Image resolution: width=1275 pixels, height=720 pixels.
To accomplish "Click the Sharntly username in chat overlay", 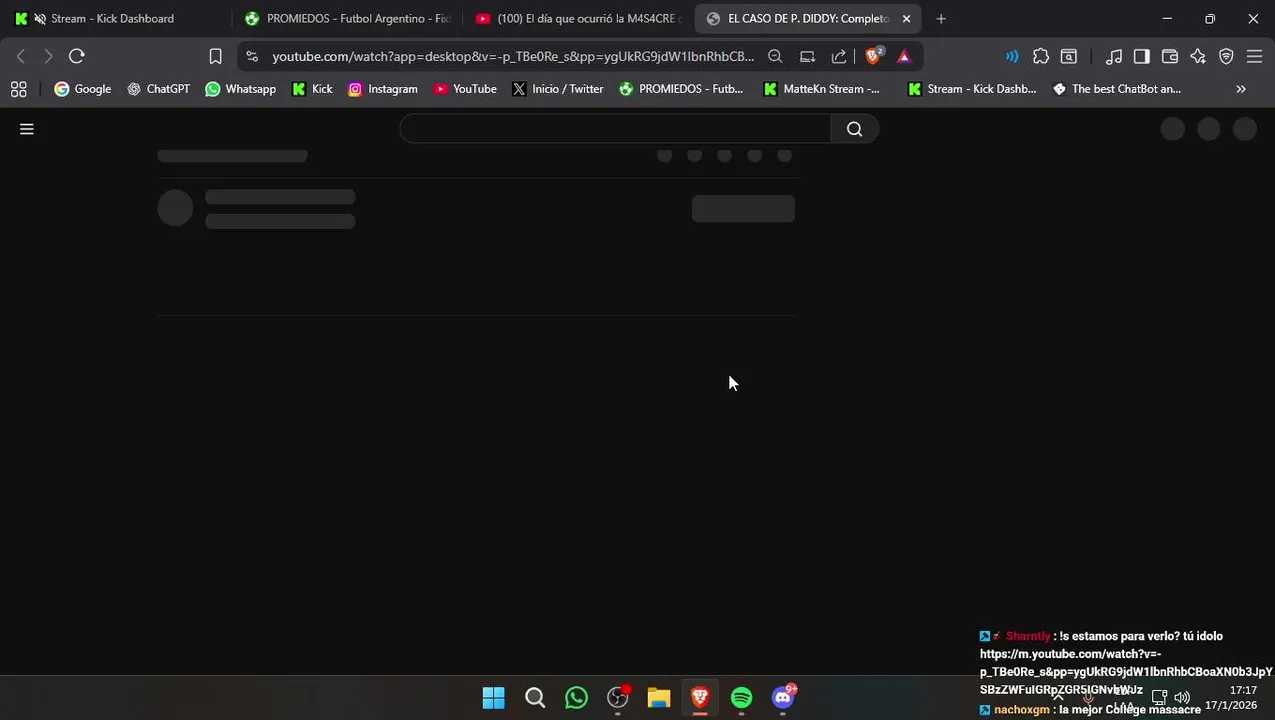I will [1028, 636].
